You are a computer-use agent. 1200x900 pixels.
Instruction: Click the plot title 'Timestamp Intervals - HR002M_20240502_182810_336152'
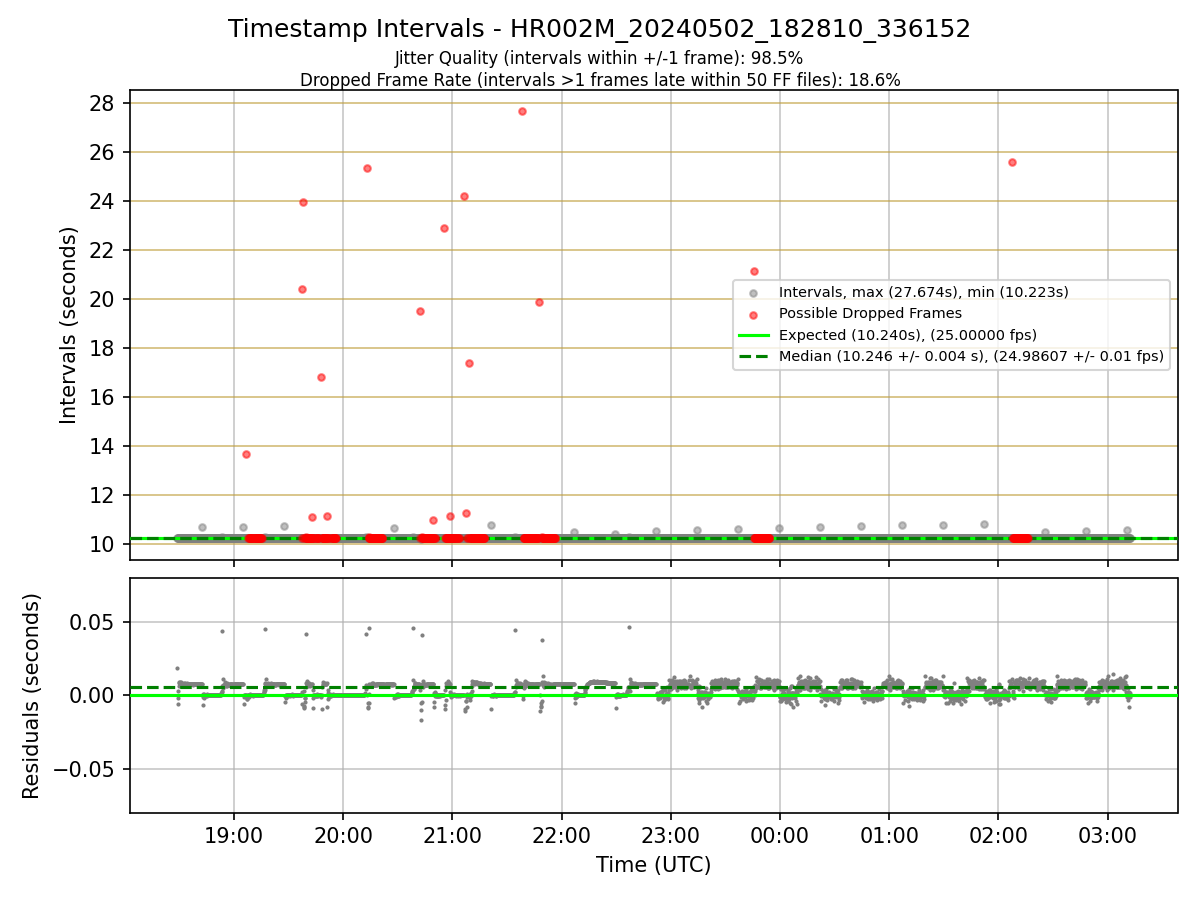pyautogui.click(x=599, y=29)
